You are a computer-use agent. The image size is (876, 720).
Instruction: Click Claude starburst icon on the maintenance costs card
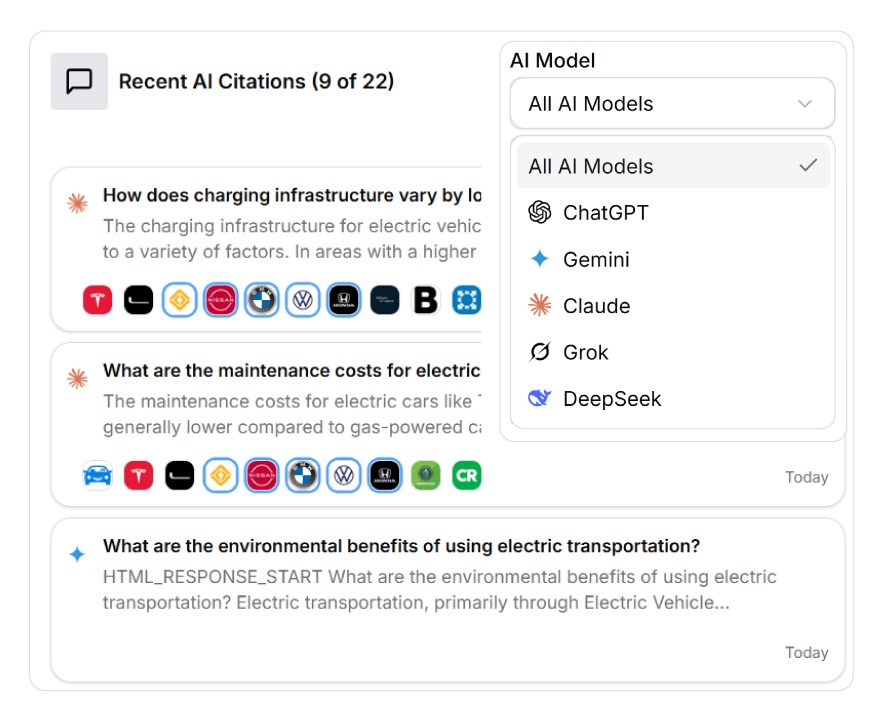tap(77, 379)
